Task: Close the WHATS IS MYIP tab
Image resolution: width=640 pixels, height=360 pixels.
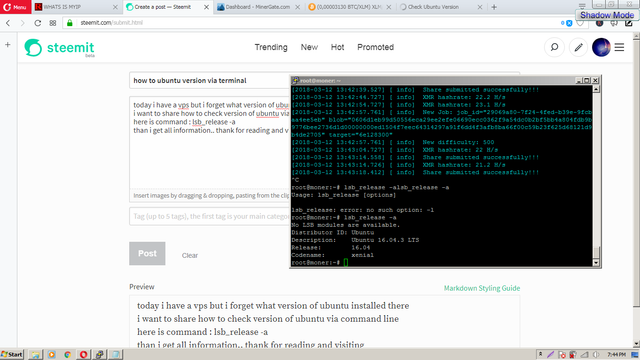Action: pos(115,7)
